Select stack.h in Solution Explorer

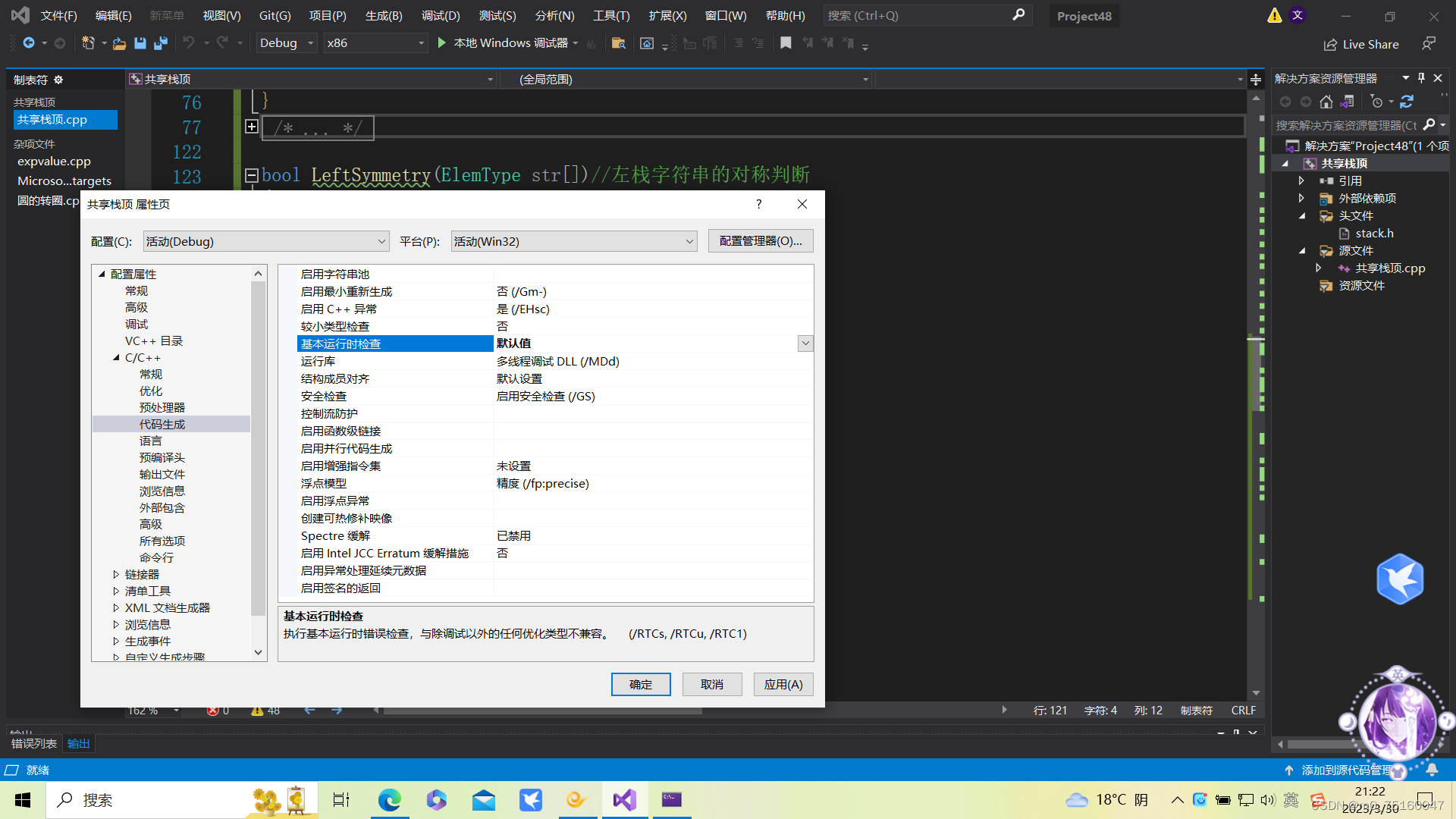click(1373, 233)
